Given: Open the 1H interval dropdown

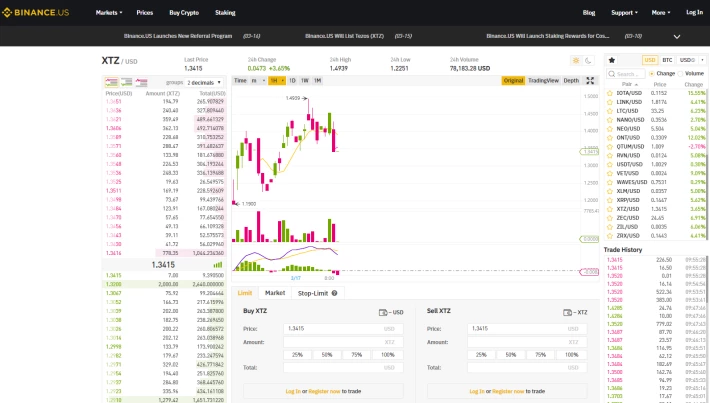Looking at the screenshot, I should [x=277, y=81].
